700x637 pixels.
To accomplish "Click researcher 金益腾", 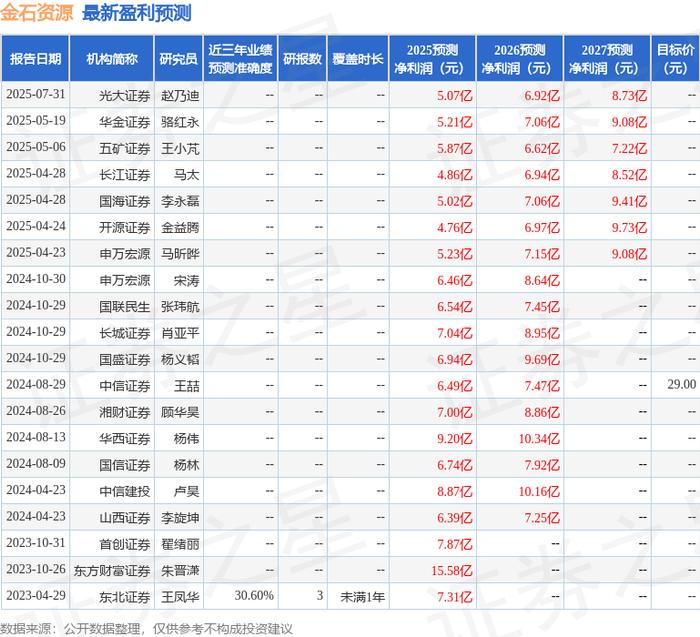I will click(x=180, y=227).
